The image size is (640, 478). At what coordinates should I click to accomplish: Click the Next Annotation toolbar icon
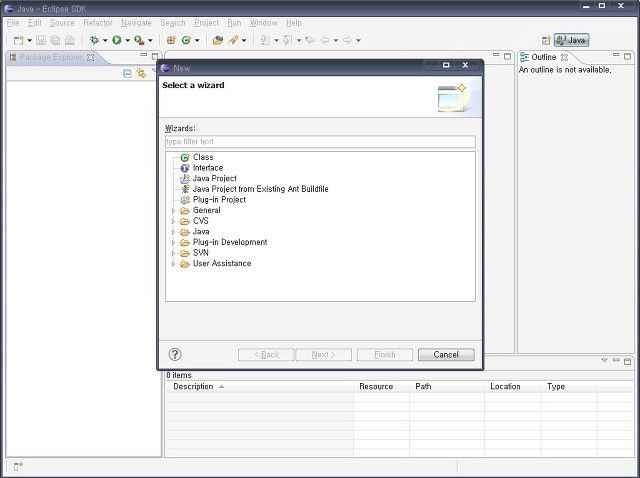click(265, 40)
